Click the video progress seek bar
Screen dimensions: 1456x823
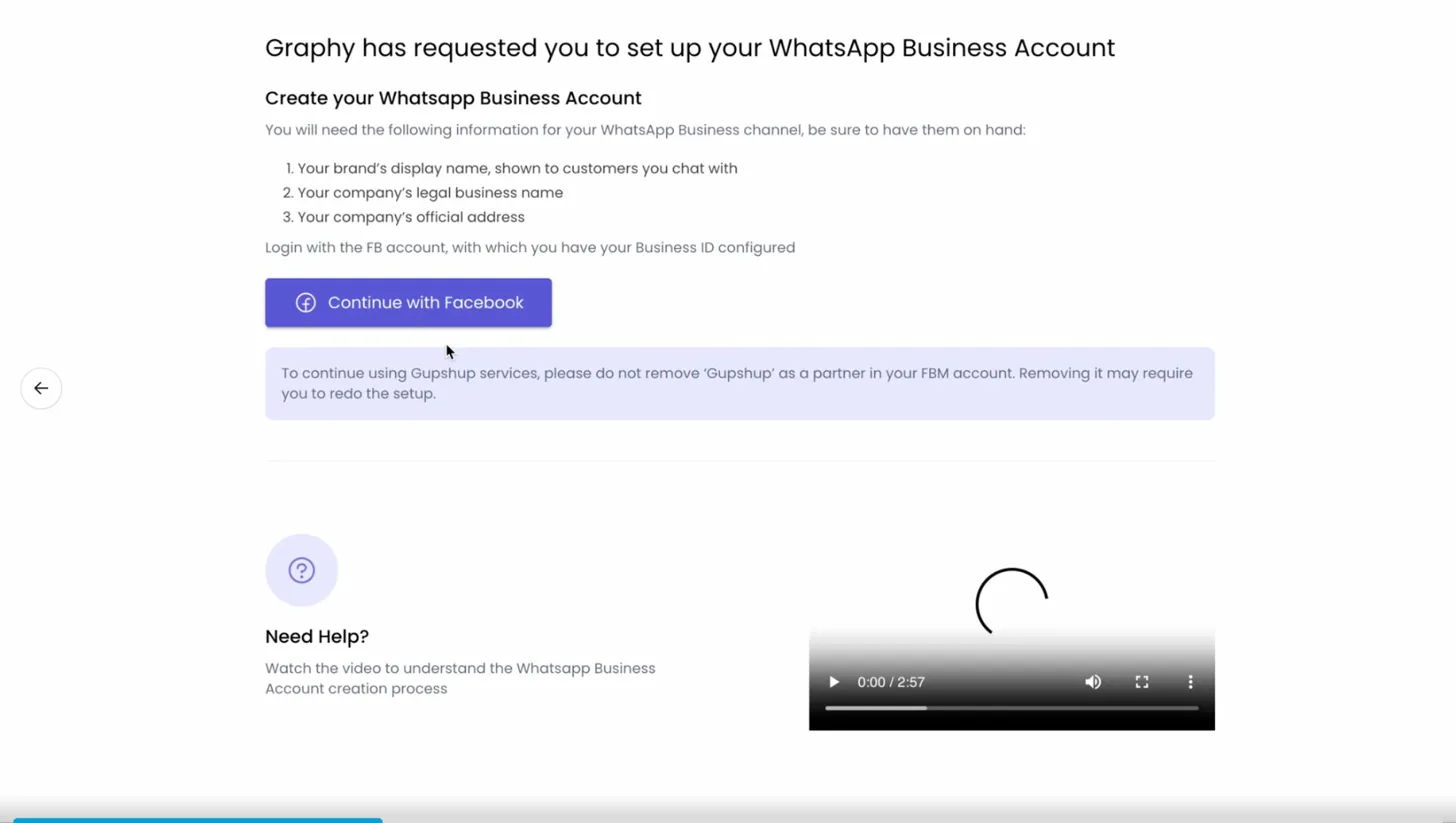point(1011,708)
